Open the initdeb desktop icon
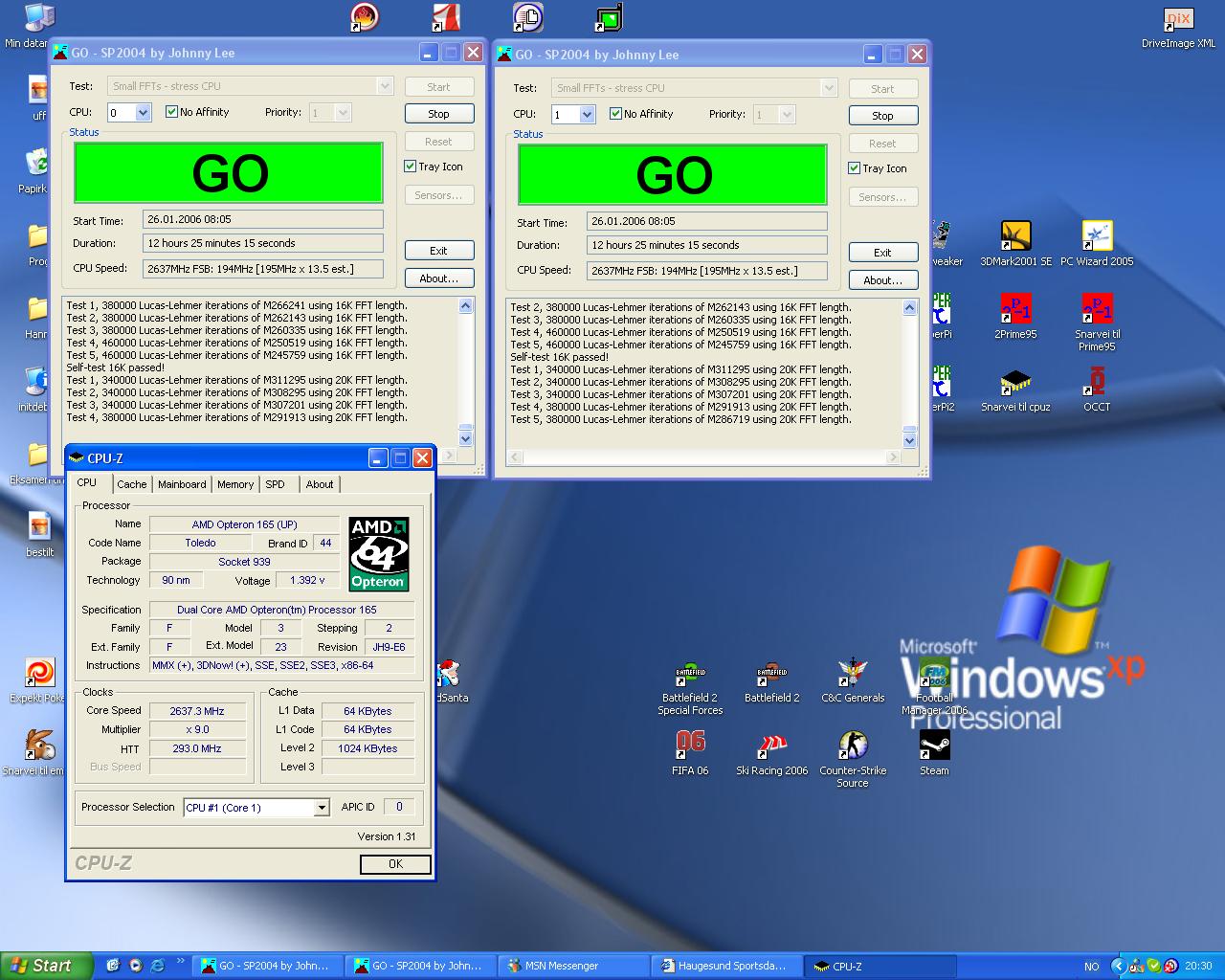Viewport: 1225px width, 980px height. pyautogui.click(x=36, y=390)
